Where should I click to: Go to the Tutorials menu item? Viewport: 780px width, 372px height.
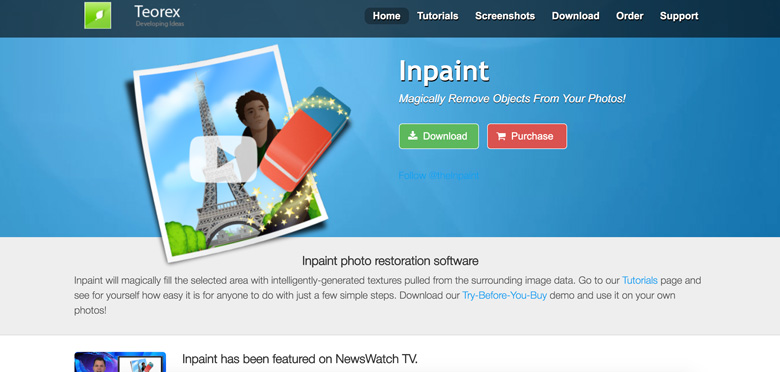click(438, 16)
